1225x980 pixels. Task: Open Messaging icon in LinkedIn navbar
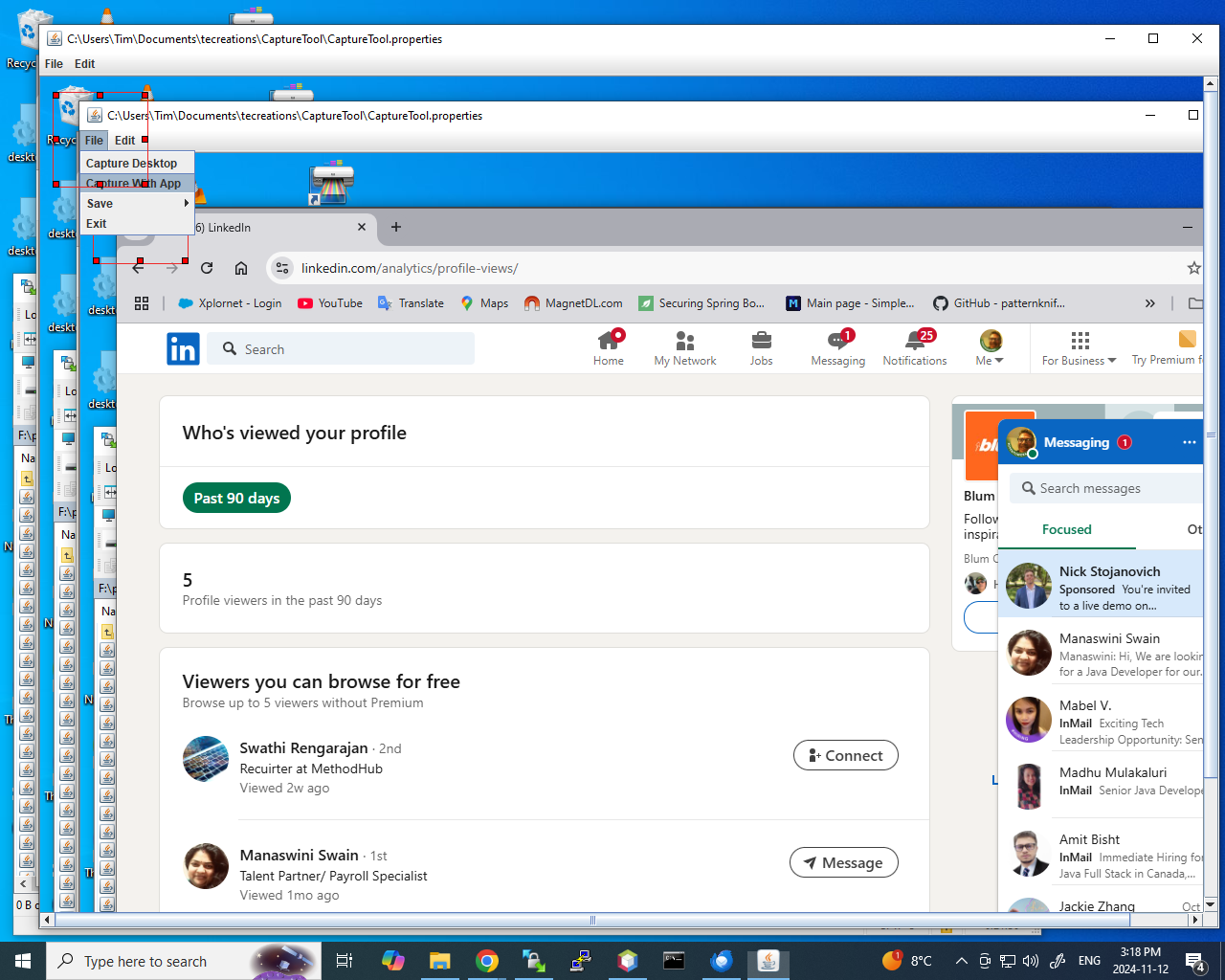pos(838,348)
